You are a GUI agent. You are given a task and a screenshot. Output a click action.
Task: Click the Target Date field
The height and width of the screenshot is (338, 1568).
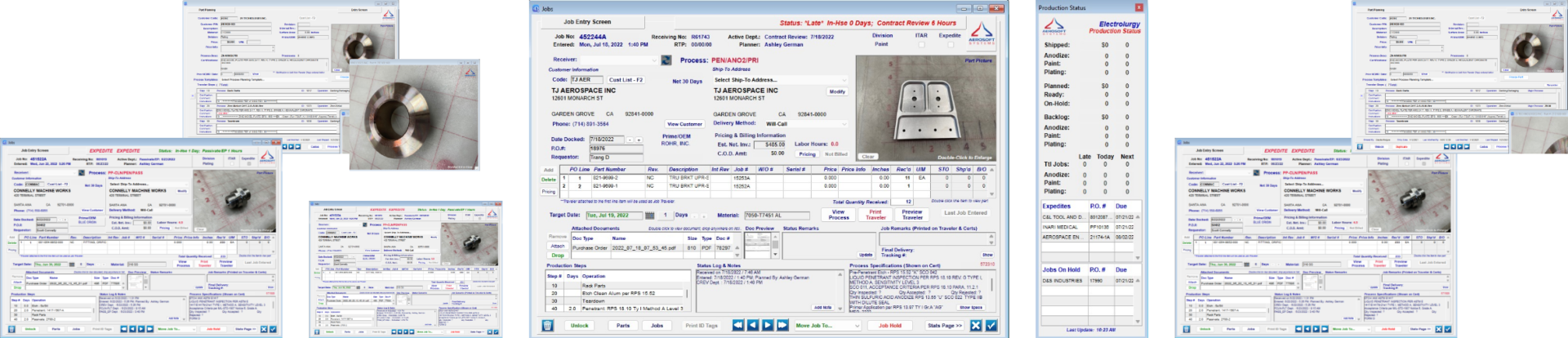pos(614,216)
